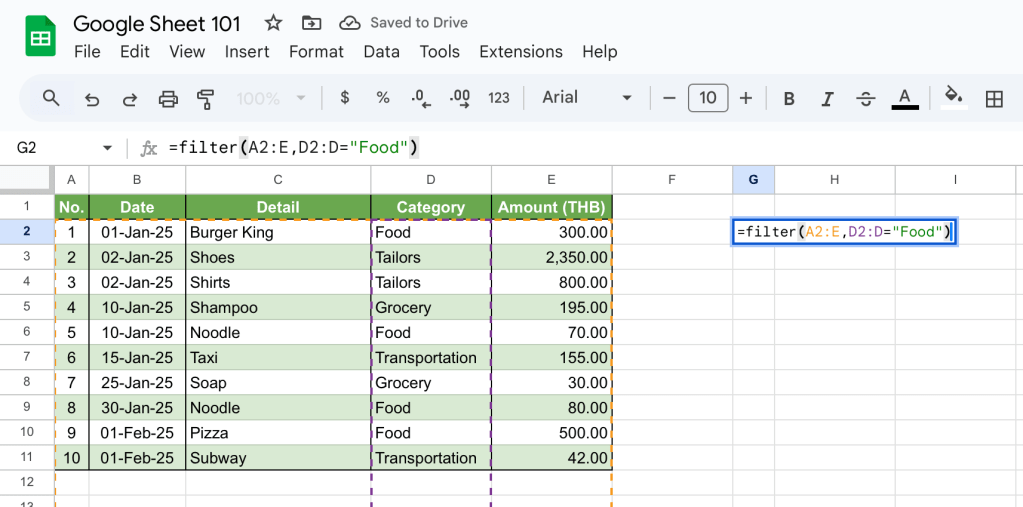Expand the Name box G2 dropdown
Image resolution: width=1023 pixels, height=507 pixels.
click(x=108, y=148)
